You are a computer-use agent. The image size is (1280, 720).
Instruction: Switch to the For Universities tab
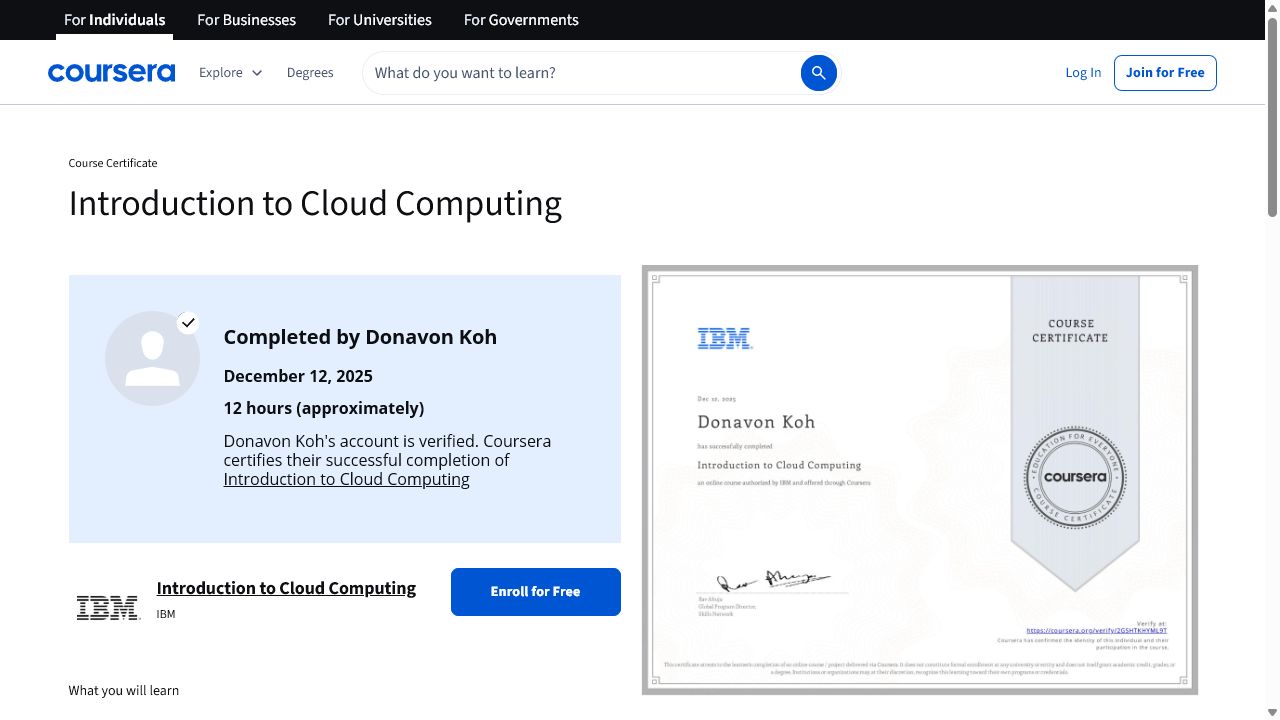click(x=380, y=20)
